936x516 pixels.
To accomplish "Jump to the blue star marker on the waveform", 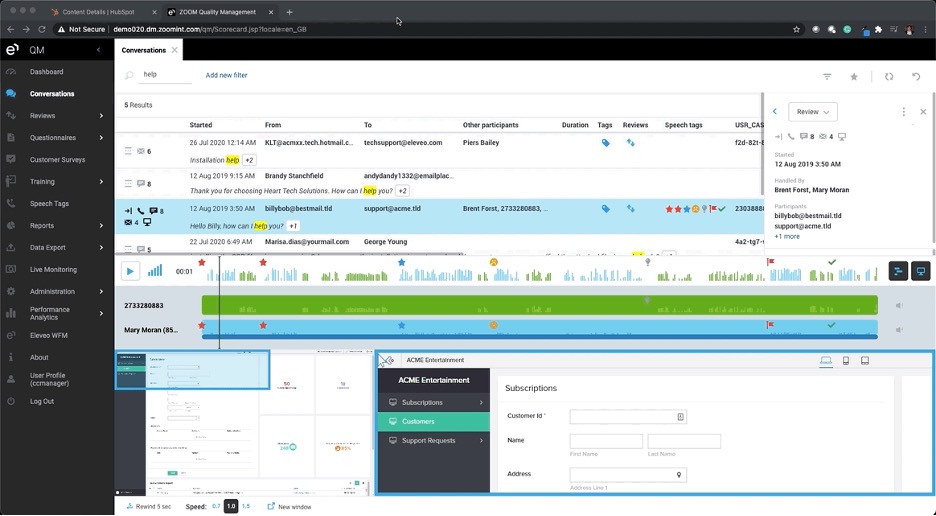I will [x=401, y=262].
